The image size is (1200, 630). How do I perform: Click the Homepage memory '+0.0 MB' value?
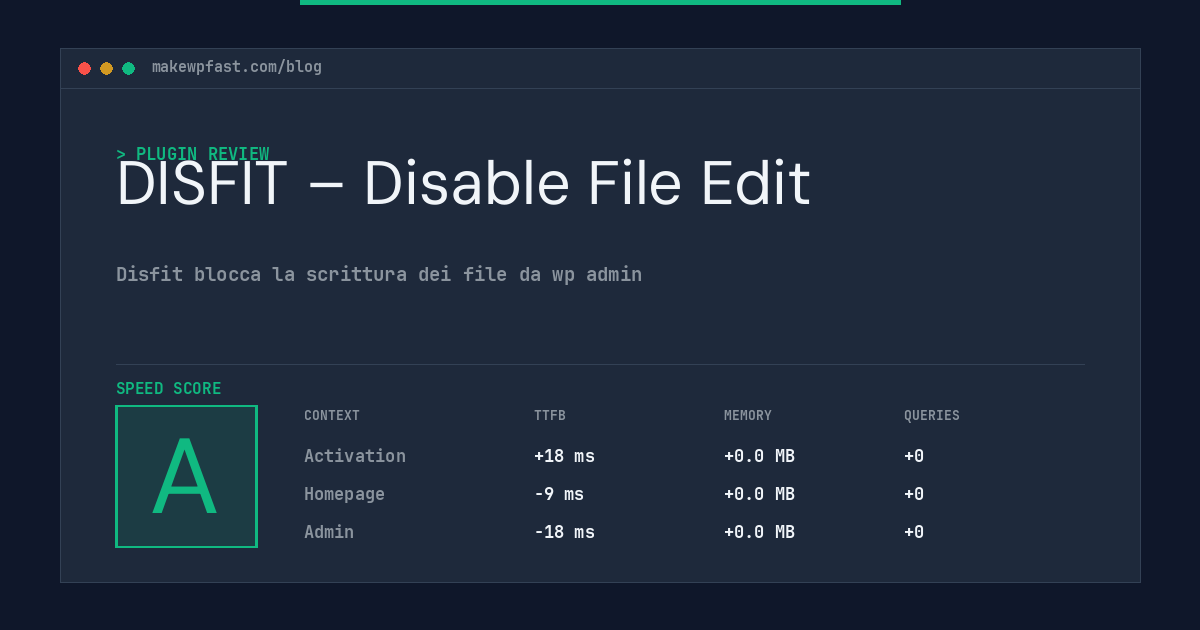(759, 494)
